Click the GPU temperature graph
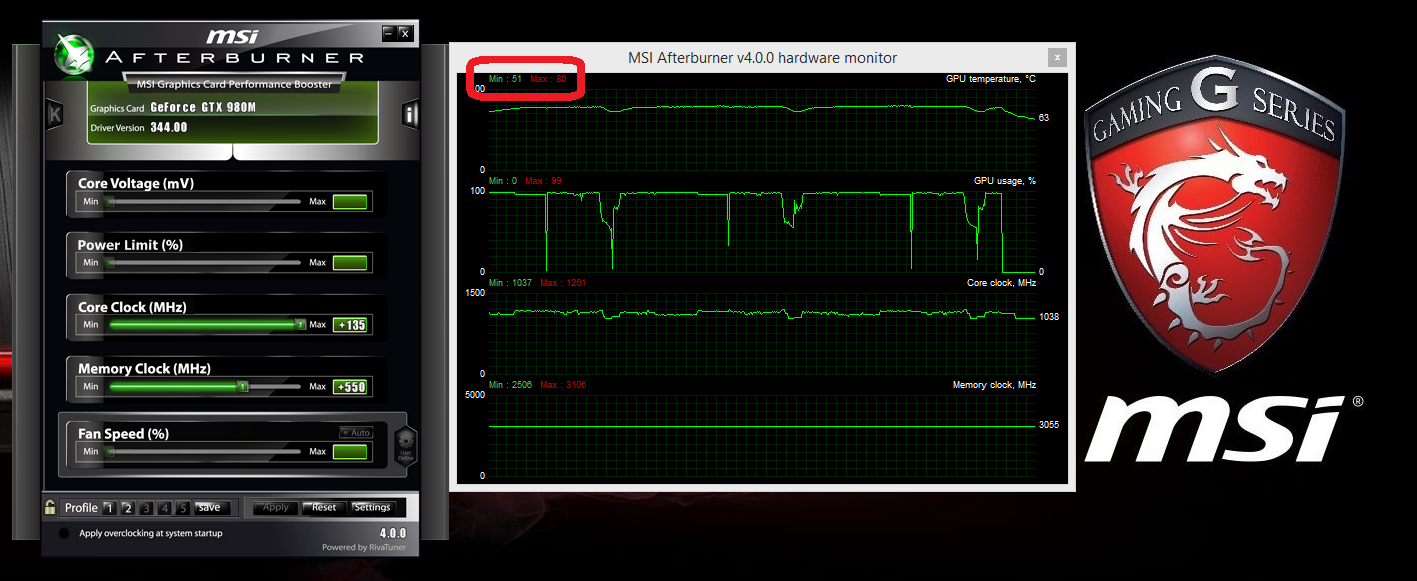This screenshot has height=581, width=1417. (x=762, y=129)
